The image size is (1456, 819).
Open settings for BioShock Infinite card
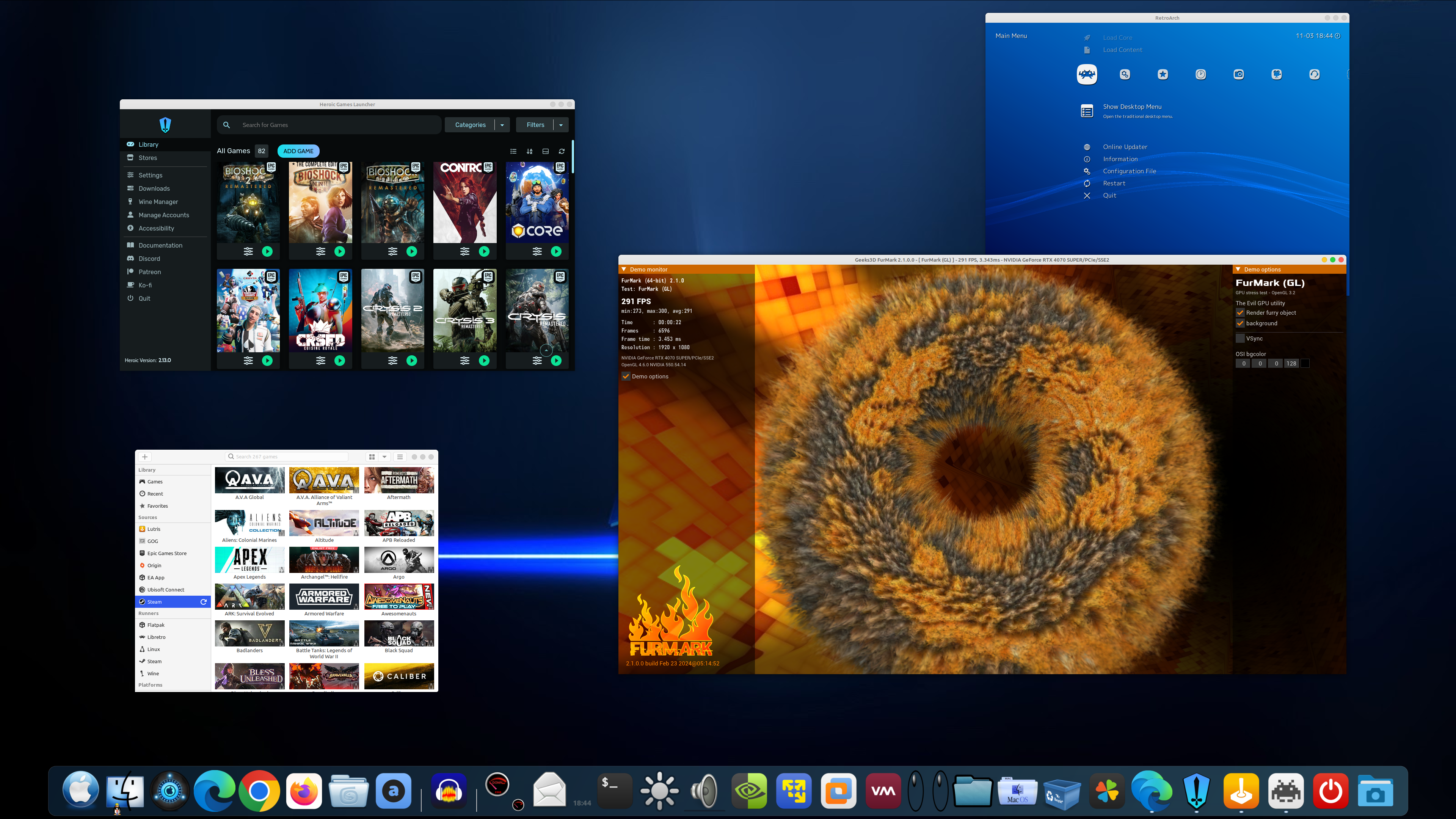click(320, 251)
